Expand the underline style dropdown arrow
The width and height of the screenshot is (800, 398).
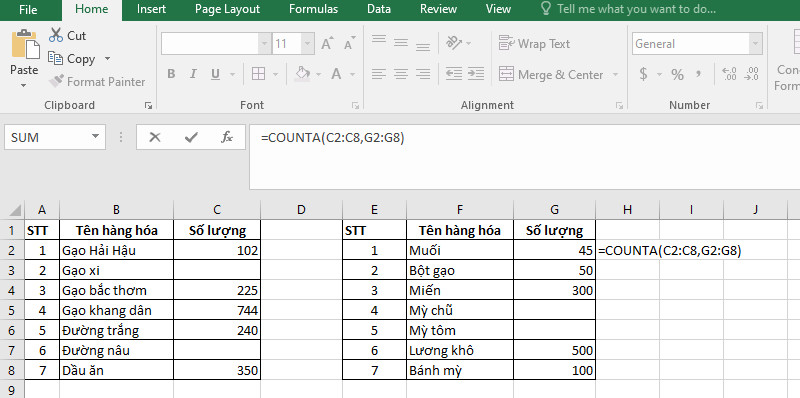pos(233,75)
